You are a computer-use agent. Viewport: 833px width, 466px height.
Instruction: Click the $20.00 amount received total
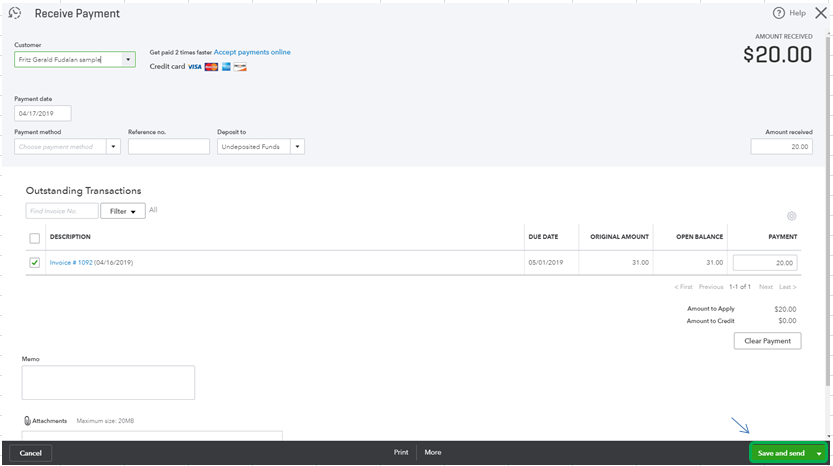point(777,54)
